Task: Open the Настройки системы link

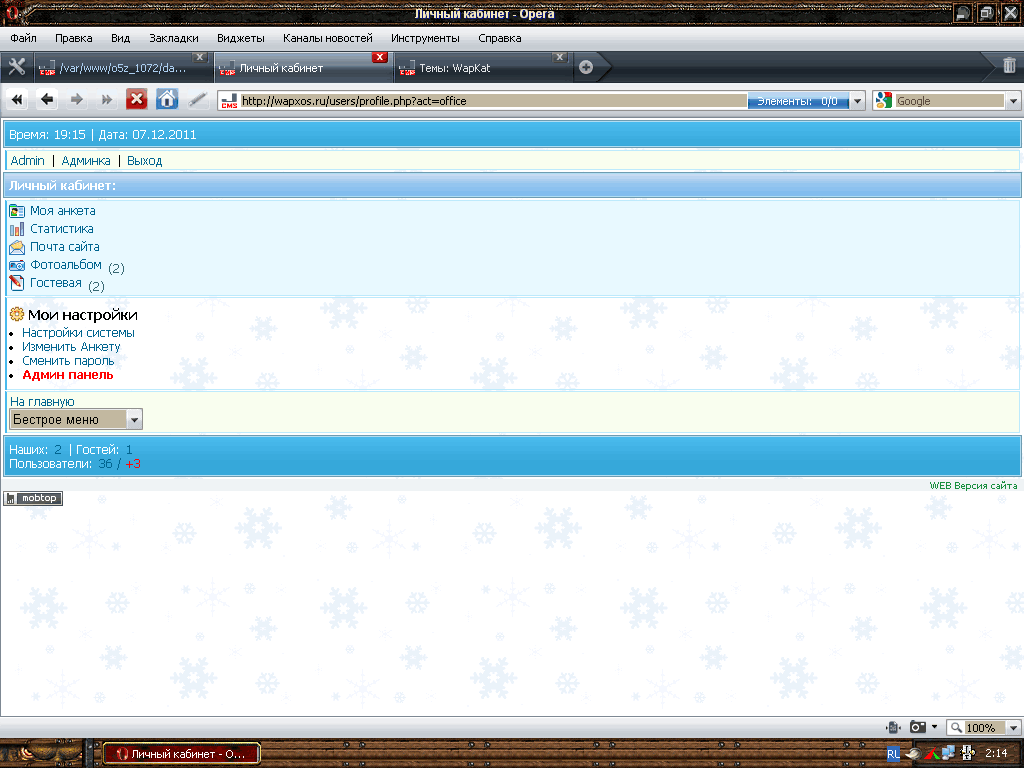Action: 78,332
